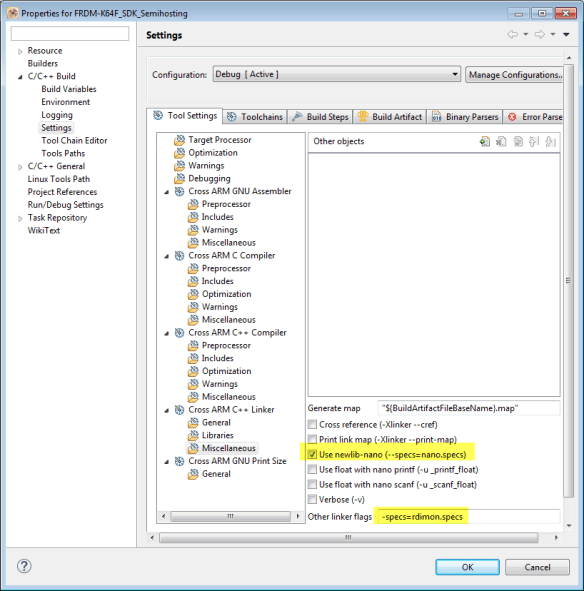Collapse Cross ARM C Compiler branch
Image resolution: width=584 pixels, height=591 pixels.
coord(166,256)
